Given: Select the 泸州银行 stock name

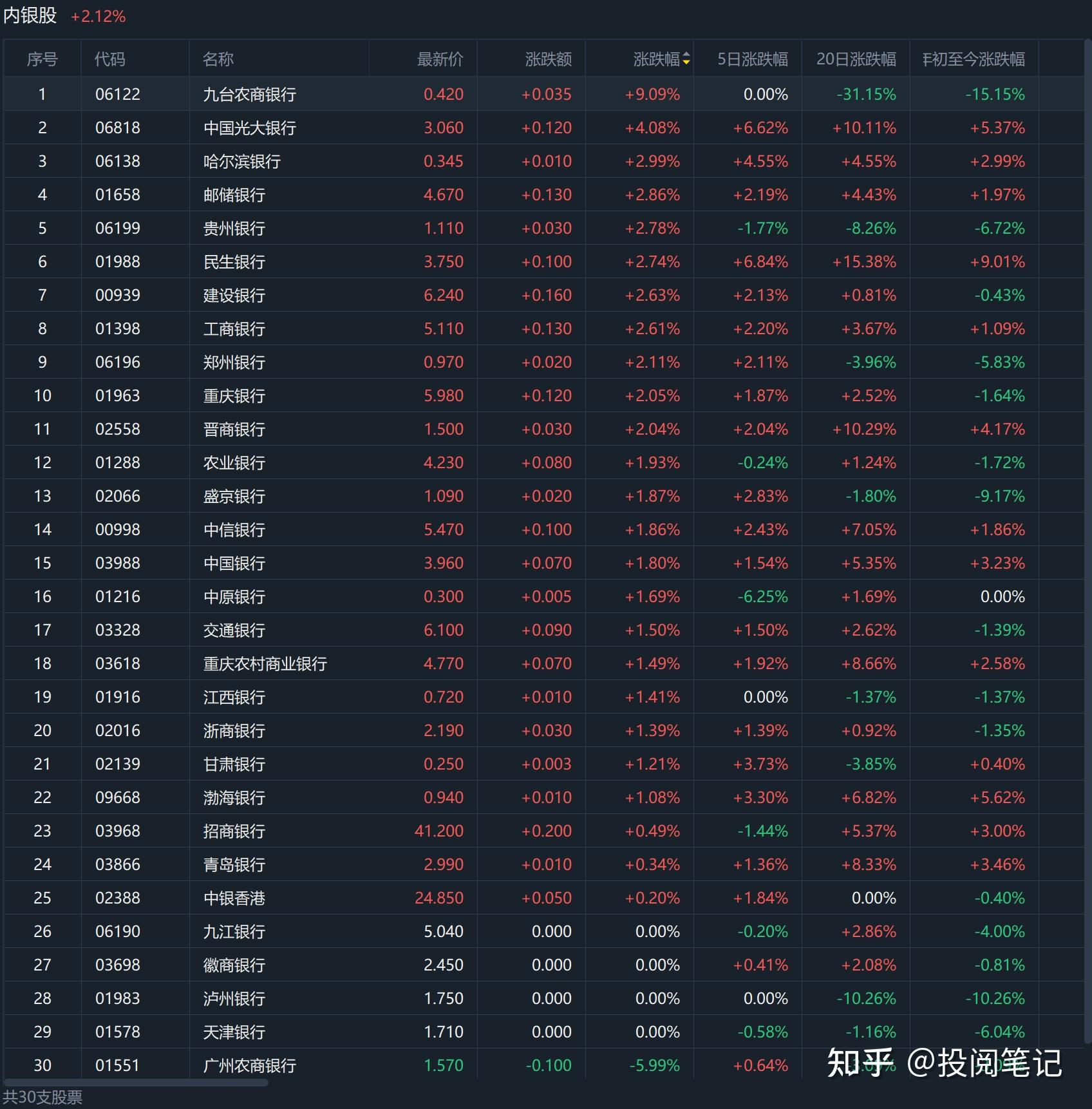Looking at the screenshot, I should pyautogui.click(x=234, y=998).
